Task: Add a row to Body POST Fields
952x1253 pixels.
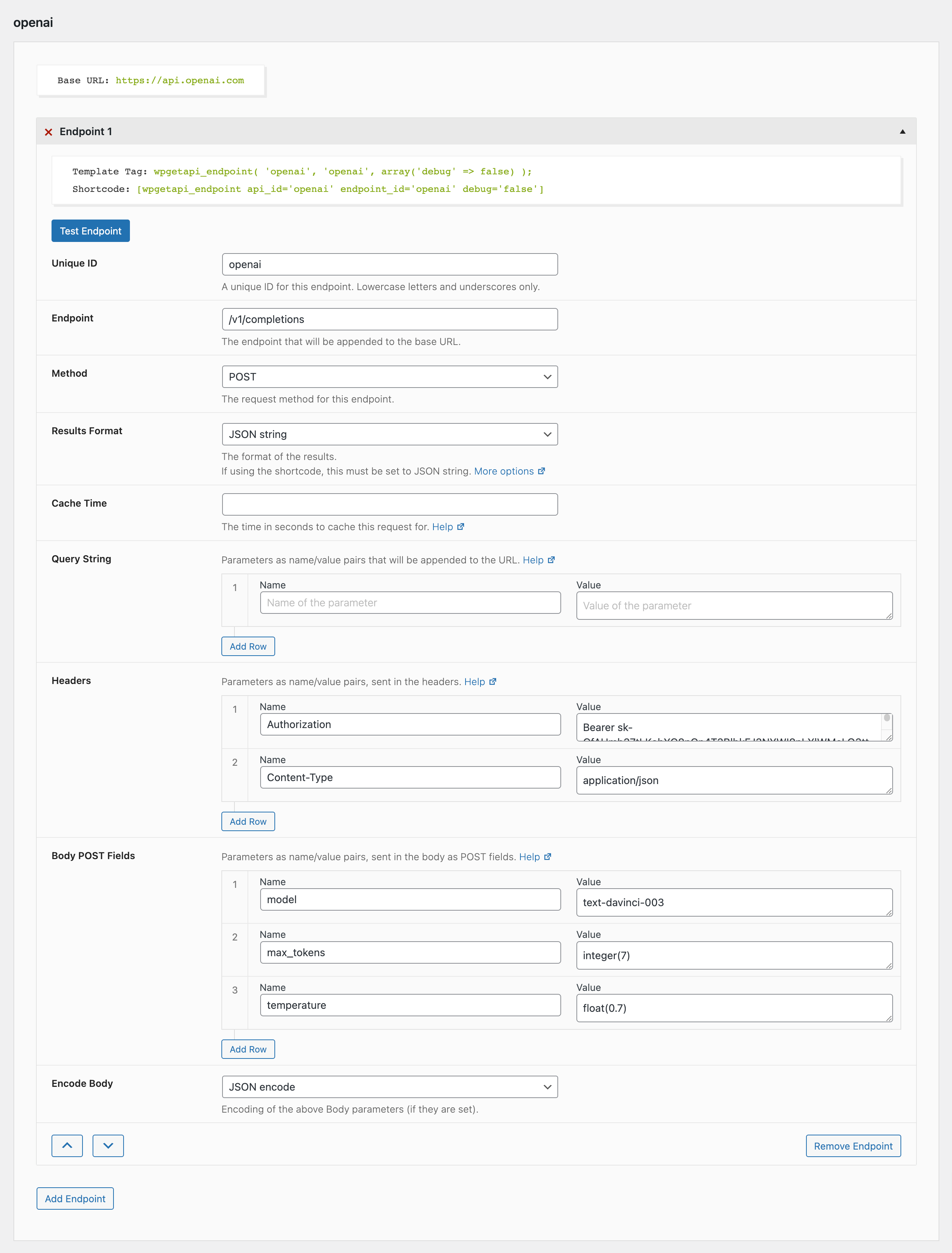Action: click(x=248, y=1049)
